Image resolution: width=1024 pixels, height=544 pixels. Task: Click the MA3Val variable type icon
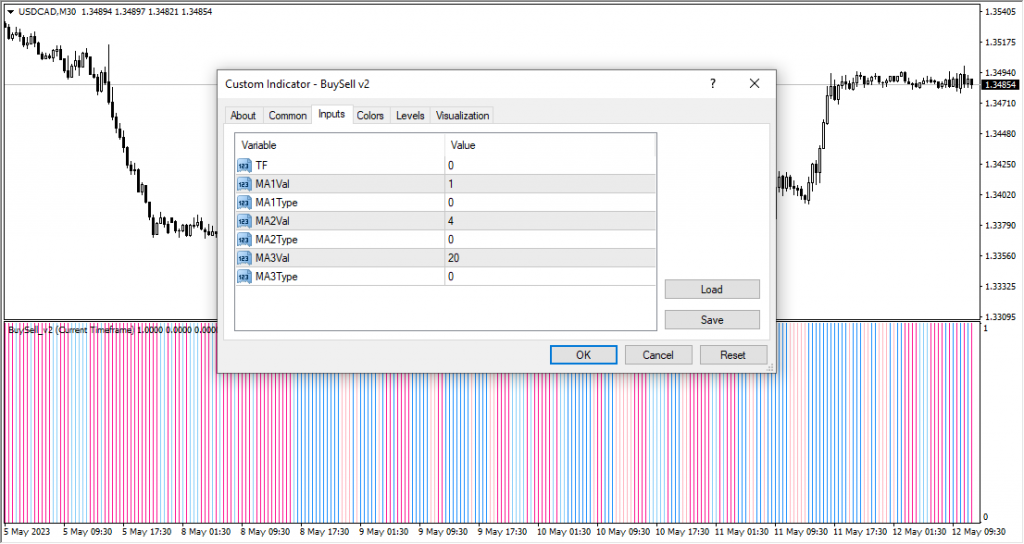[245, 258]
